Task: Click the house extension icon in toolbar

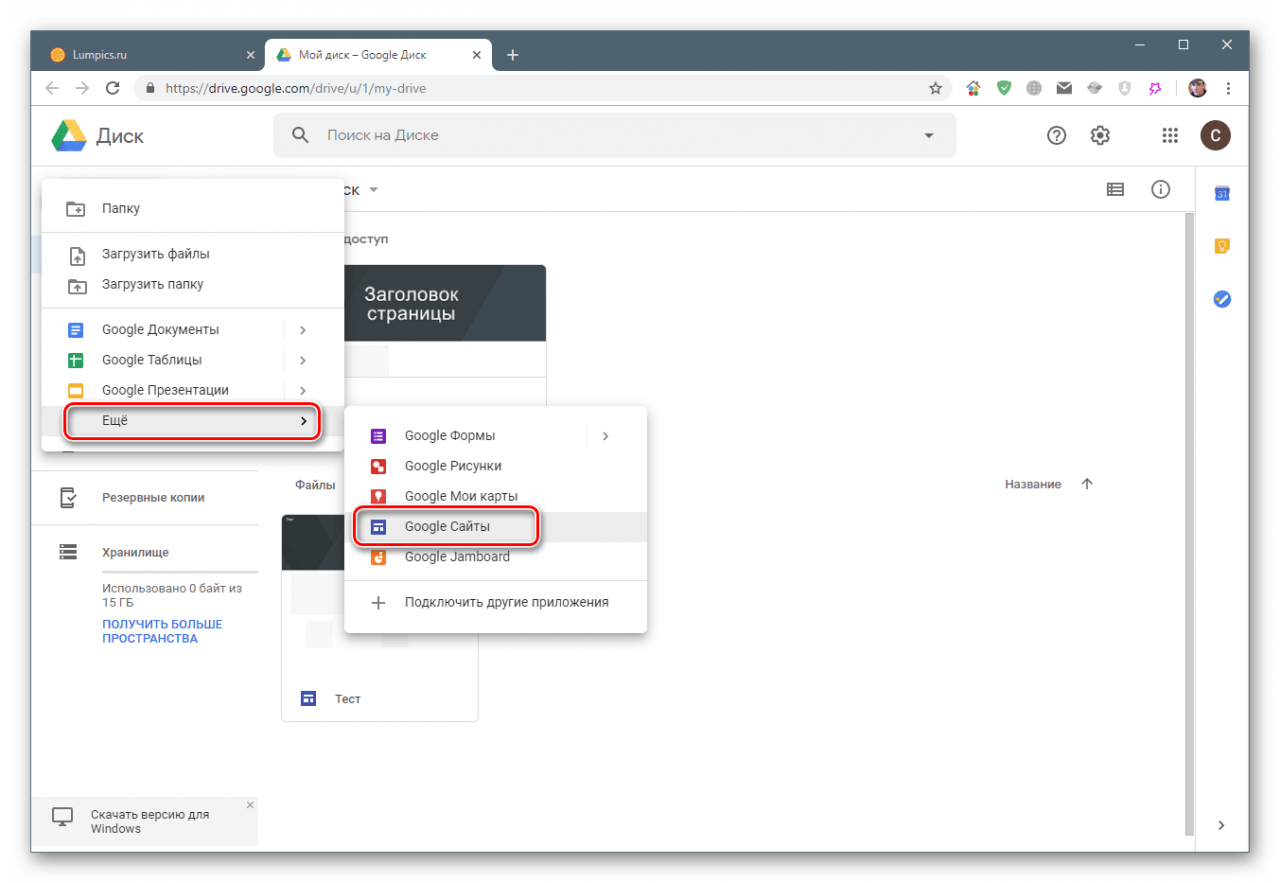Action: point(973,88)
